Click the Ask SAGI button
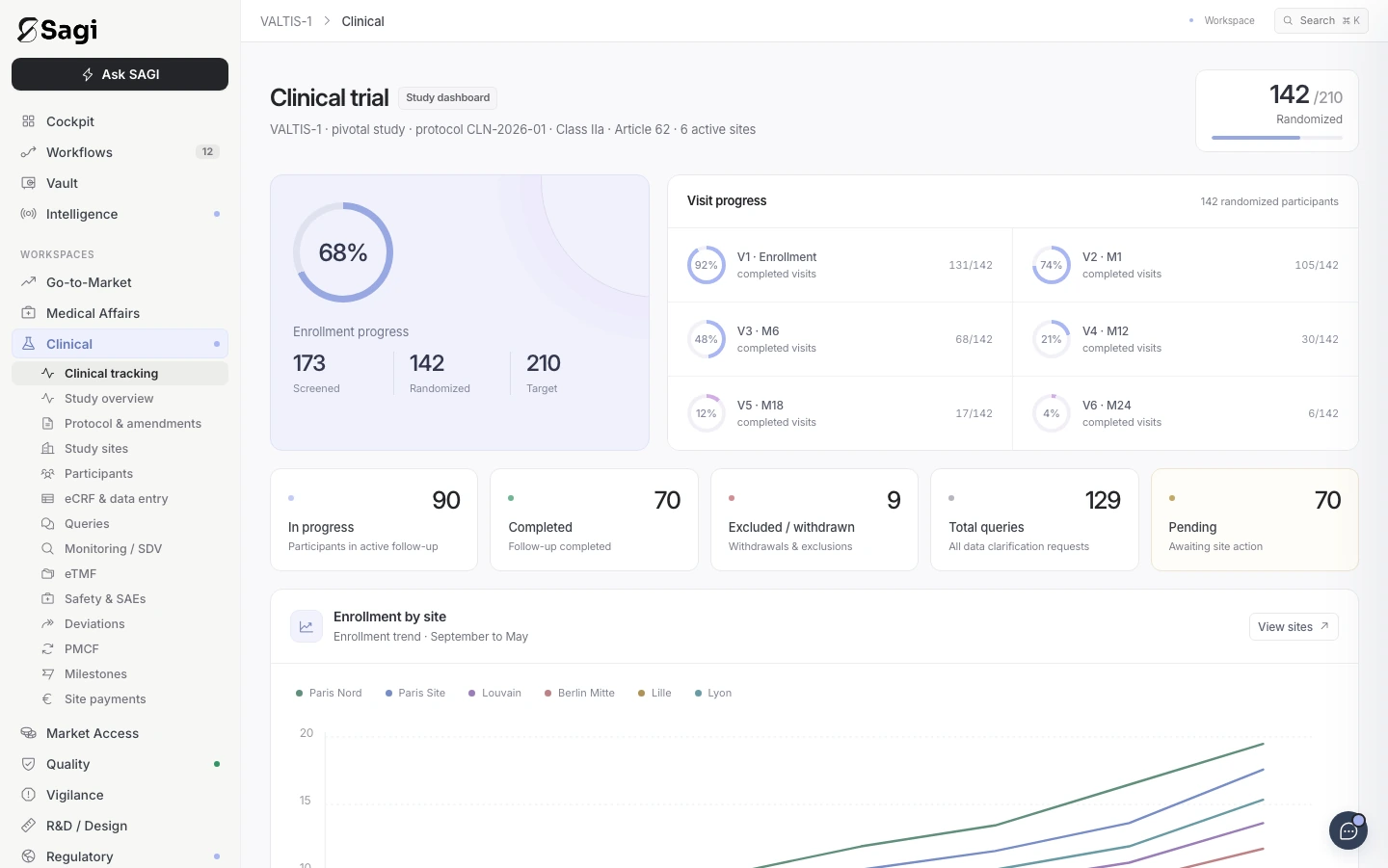Viewport: 1388px width, 868px height. (120, 74)
